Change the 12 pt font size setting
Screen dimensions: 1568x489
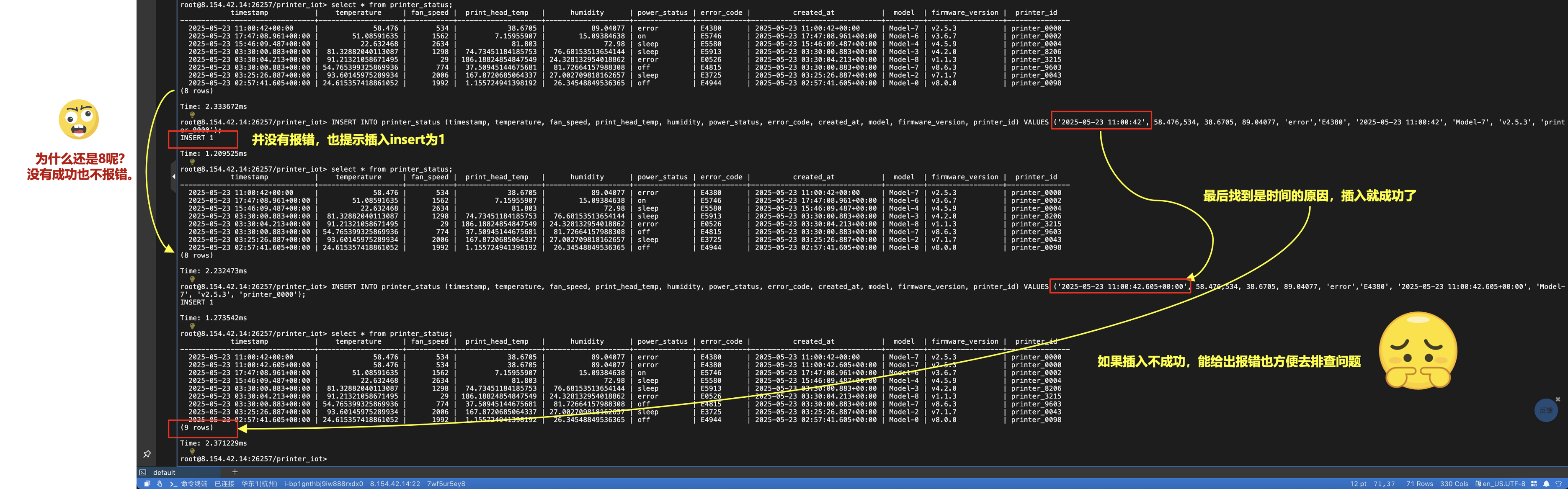(x=1358, y=484)
